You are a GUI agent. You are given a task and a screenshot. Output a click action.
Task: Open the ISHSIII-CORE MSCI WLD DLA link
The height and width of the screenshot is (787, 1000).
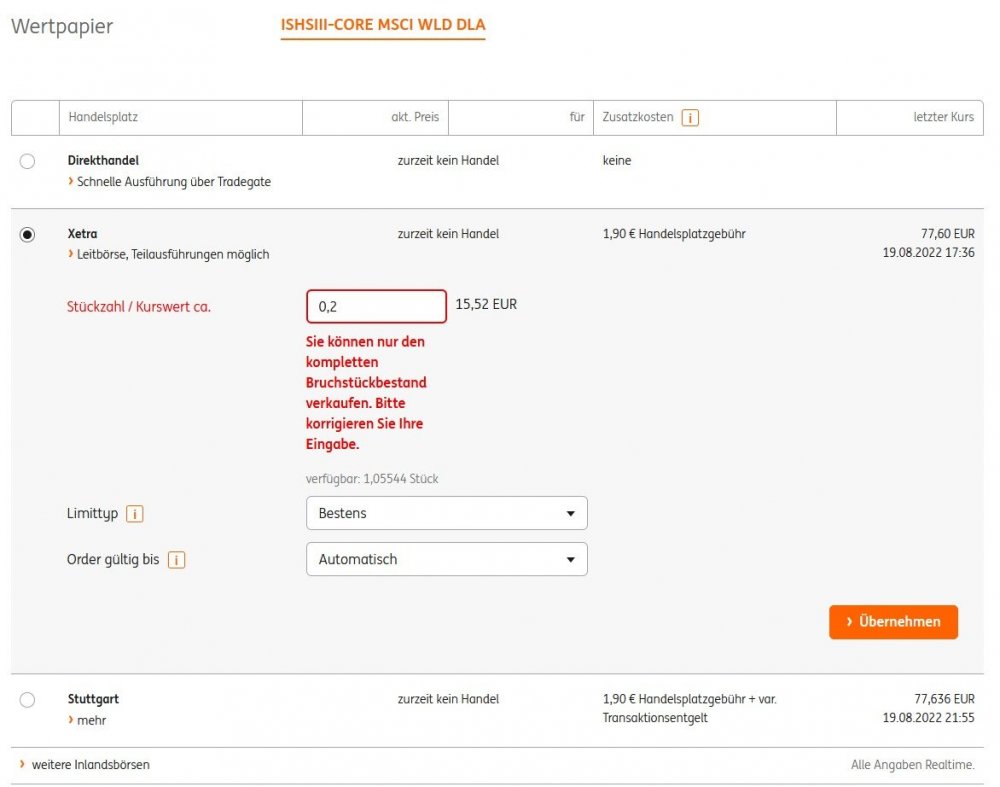tap(383, 25)
